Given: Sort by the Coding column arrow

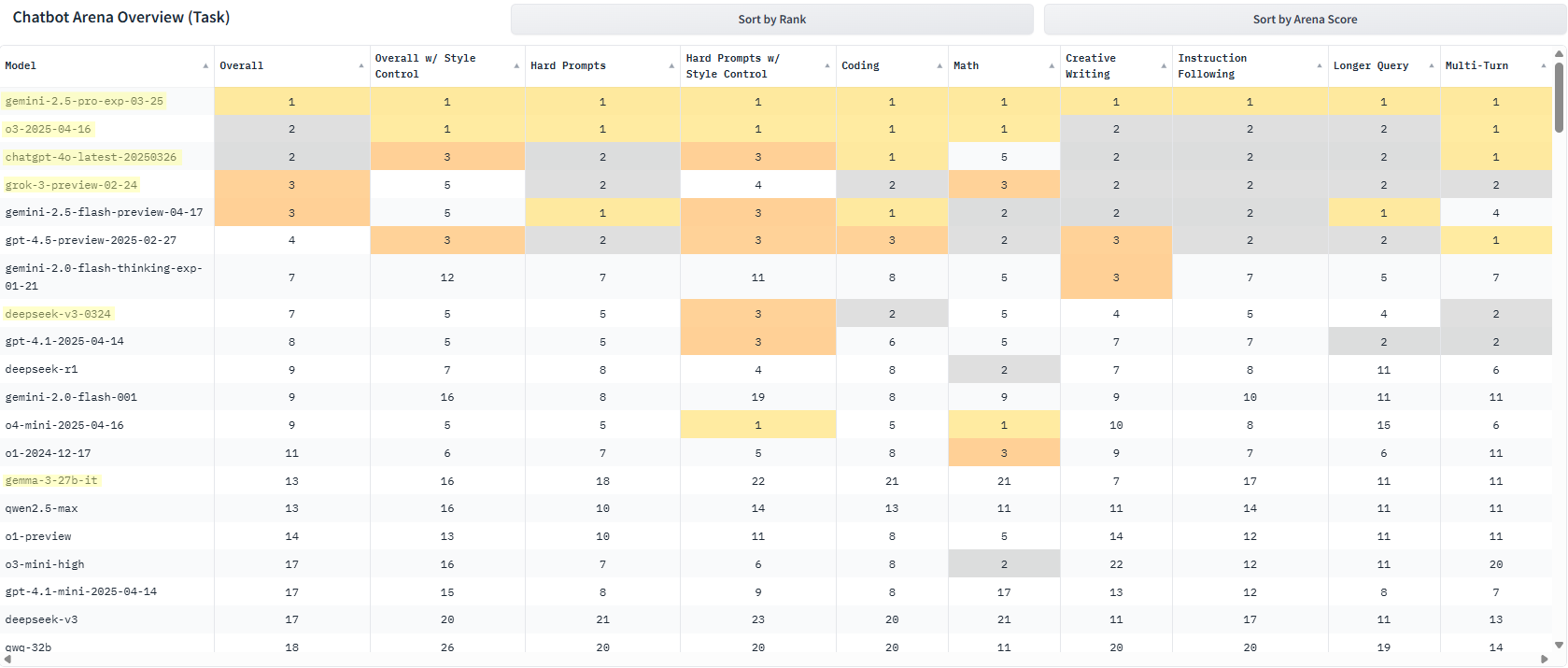Looking at the screenshot, I should tap(939, 66).
